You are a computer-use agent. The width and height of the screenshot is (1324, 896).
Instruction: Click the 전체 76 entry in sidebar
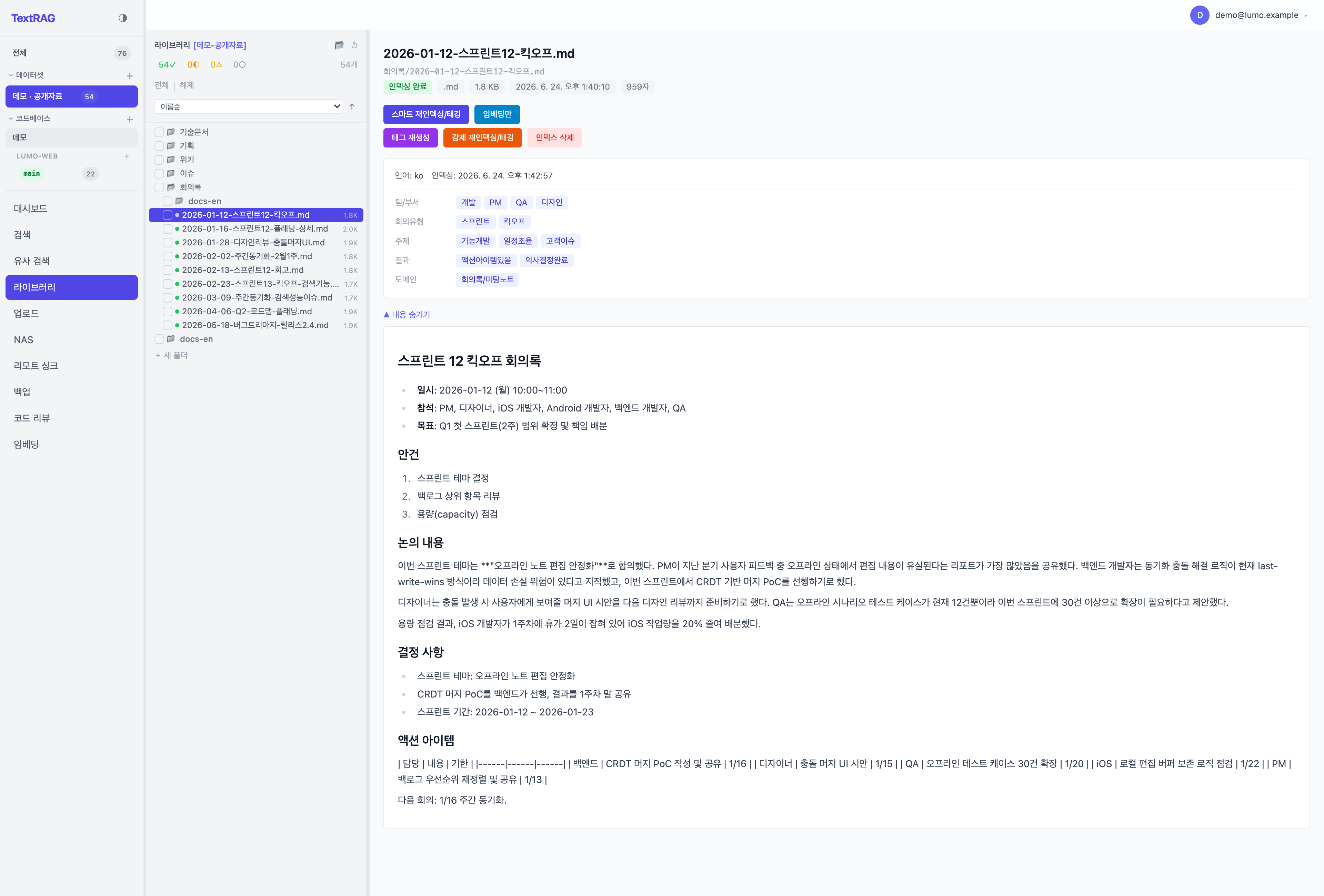pos(72,53)
